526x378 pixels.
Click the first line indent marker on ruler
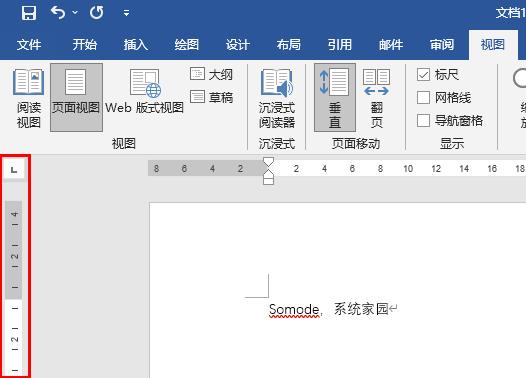pyautogui.click(x=268, y=162)
